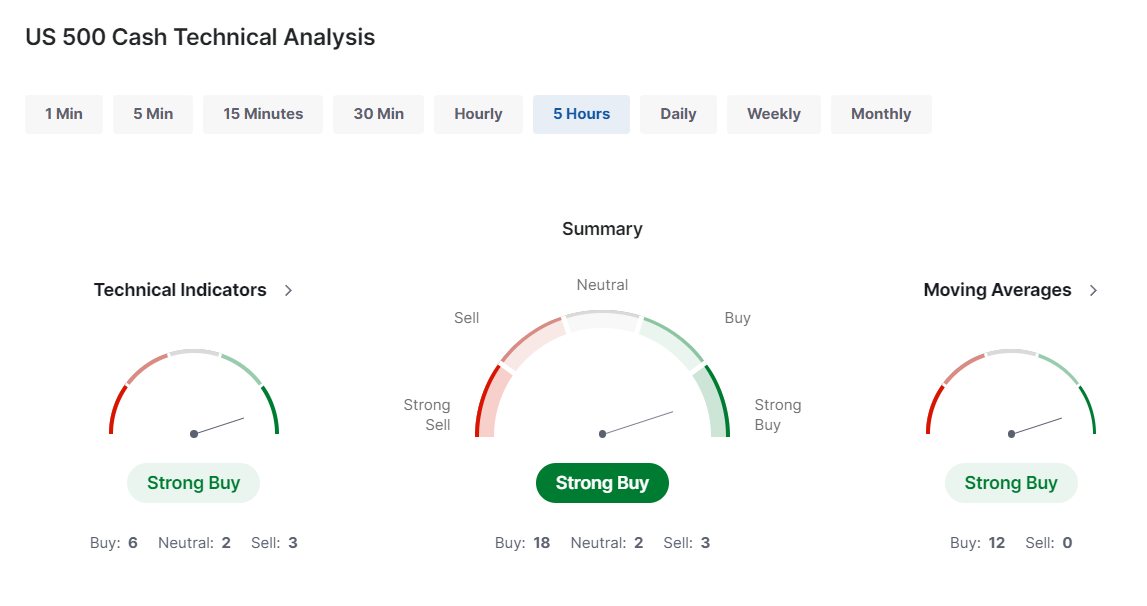
Task: Choose the Monthly timeframe tab
Action: 881,114
